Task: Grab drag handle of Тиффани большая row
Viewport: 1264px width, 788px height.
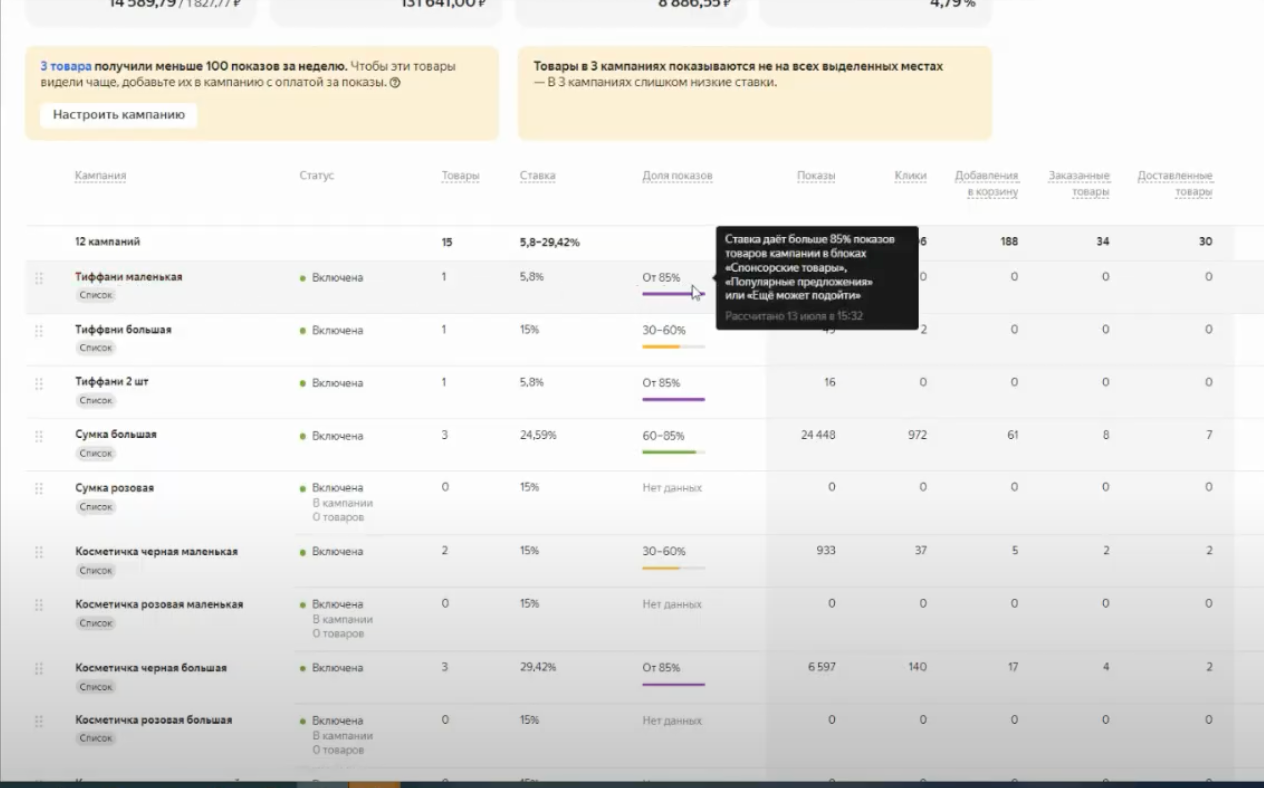Action: (x=39, y=331)
